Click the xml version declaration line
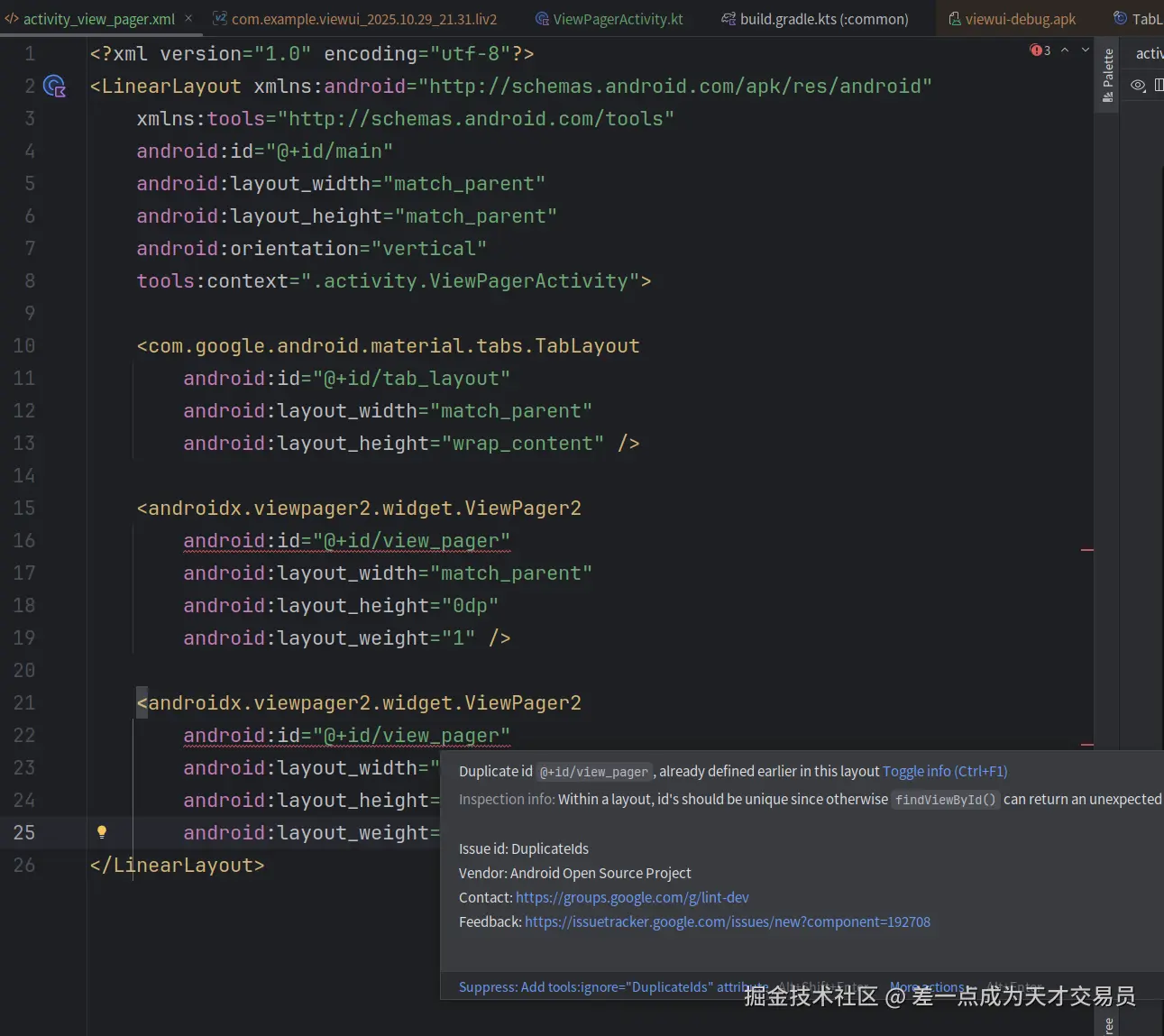This screenshot has height=1036, width=1164. 312,54
